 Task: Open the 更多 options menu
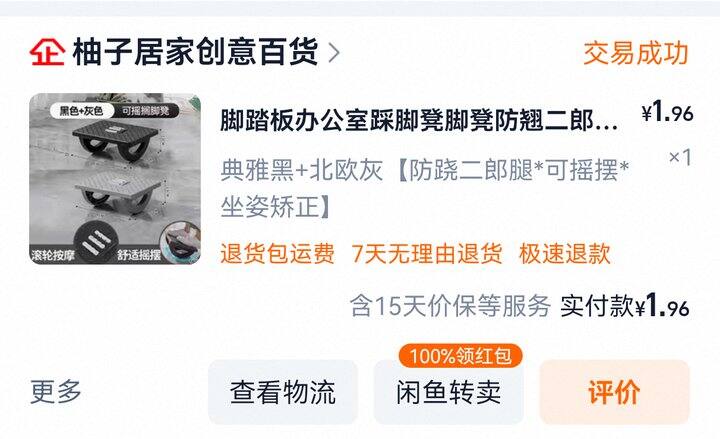(56, 392)
